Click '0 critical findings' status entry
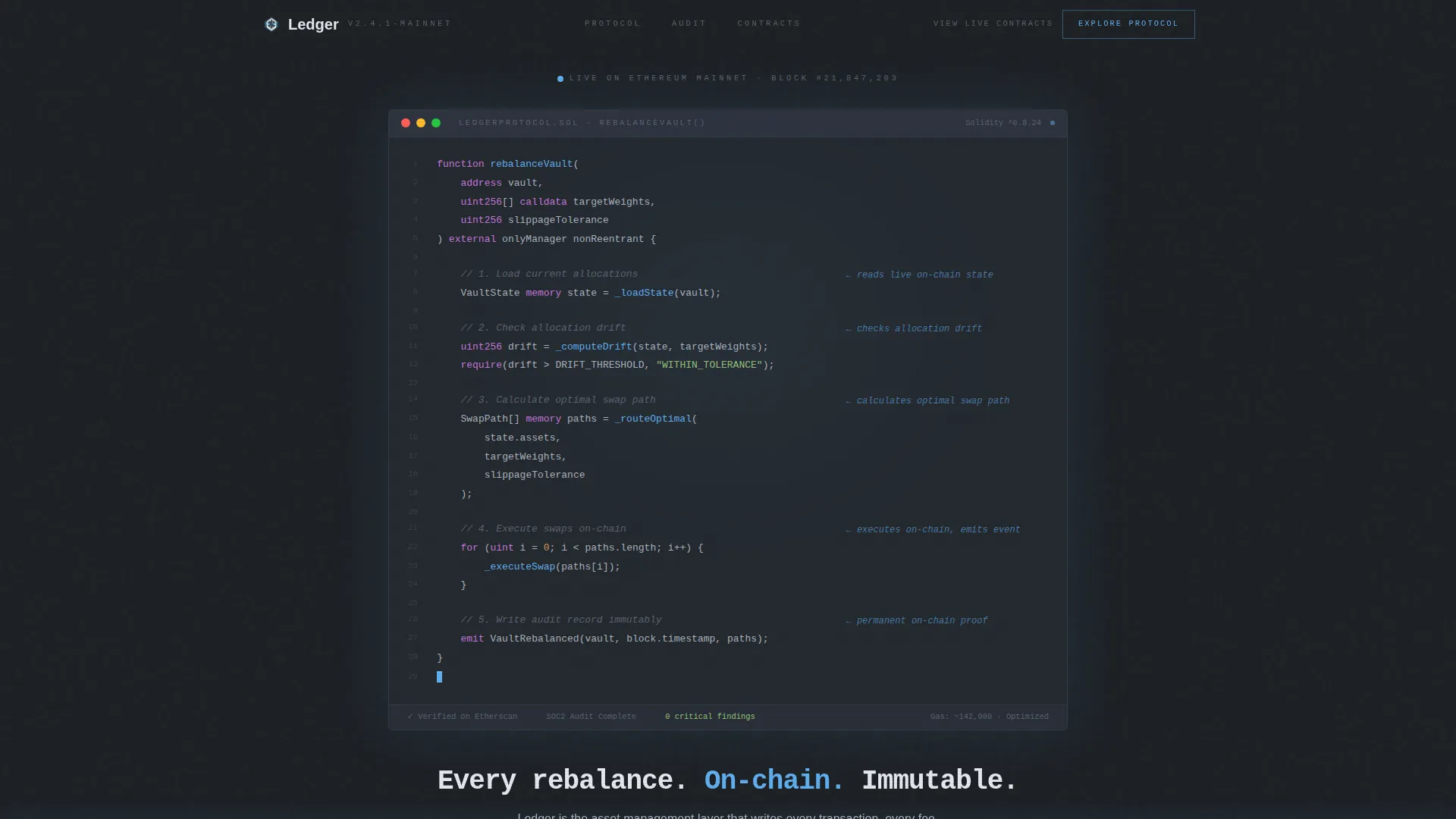The height and width of the screenshot is (819, 1456). click(710, 717)
